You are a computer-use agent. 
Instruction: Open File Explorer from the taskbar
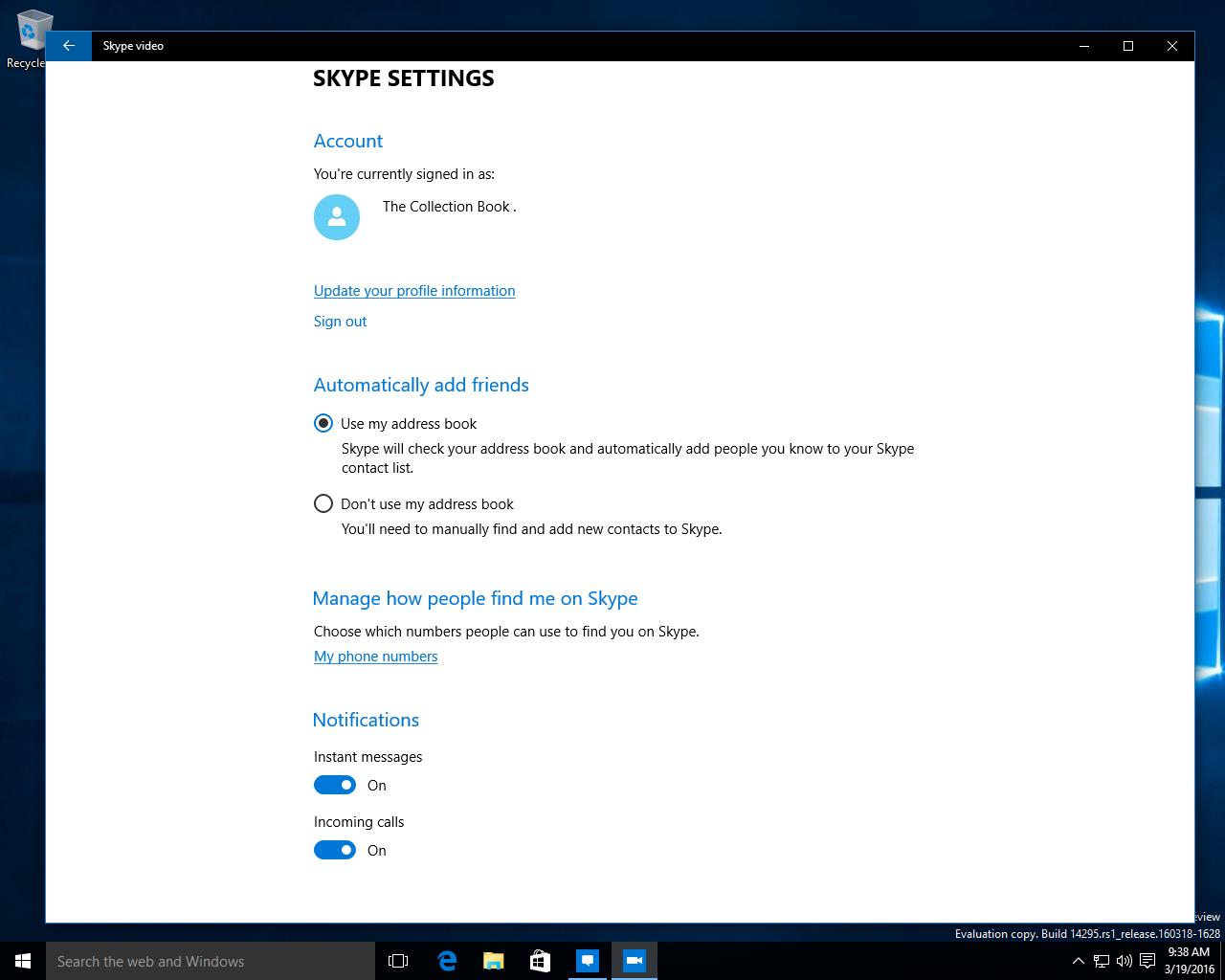point(494,961)
